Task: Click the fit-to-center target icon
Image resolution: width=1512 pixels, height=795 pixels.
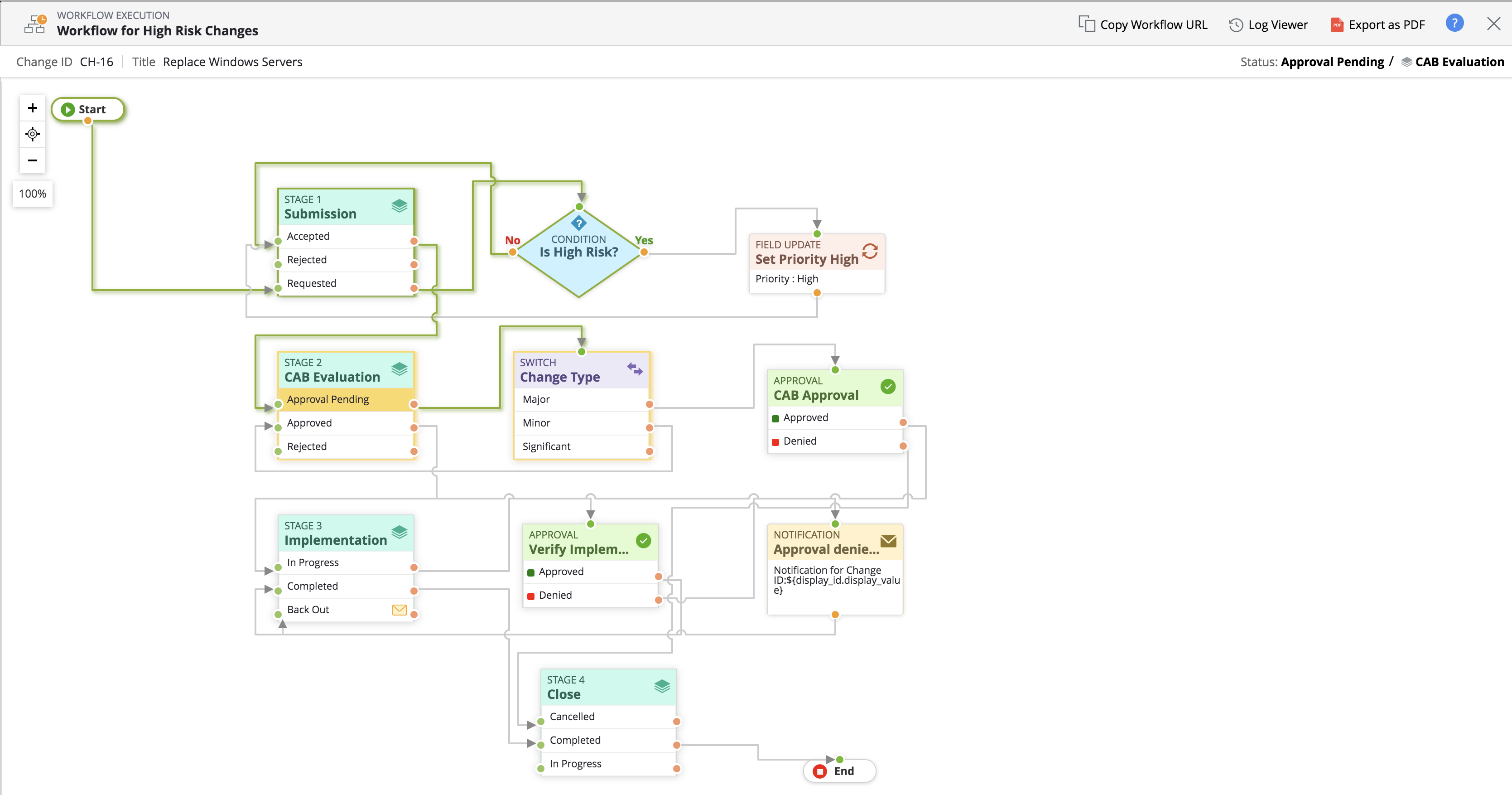Action: point(32,135)
